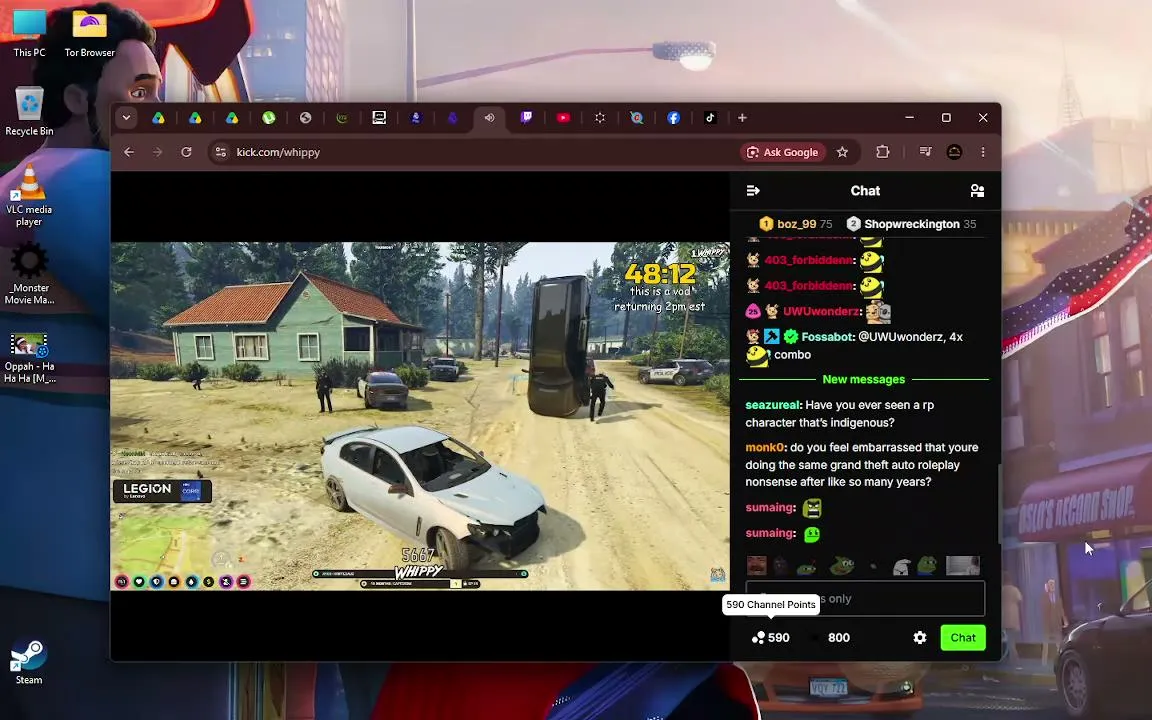The height and width of the screenshot is (720, 1152).
Task: Open the Chrome three-dot menu
Action: 983,152
